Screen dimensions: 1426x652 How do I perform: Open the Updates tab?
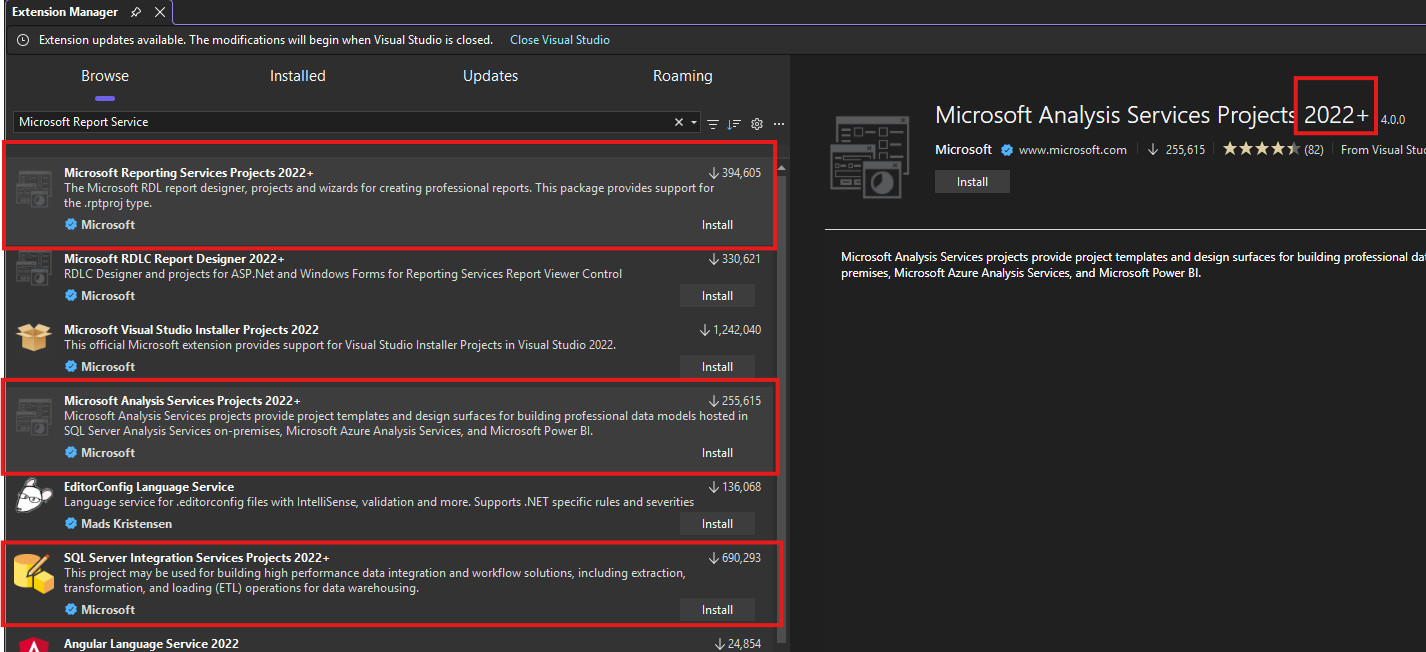pos(490,76)
